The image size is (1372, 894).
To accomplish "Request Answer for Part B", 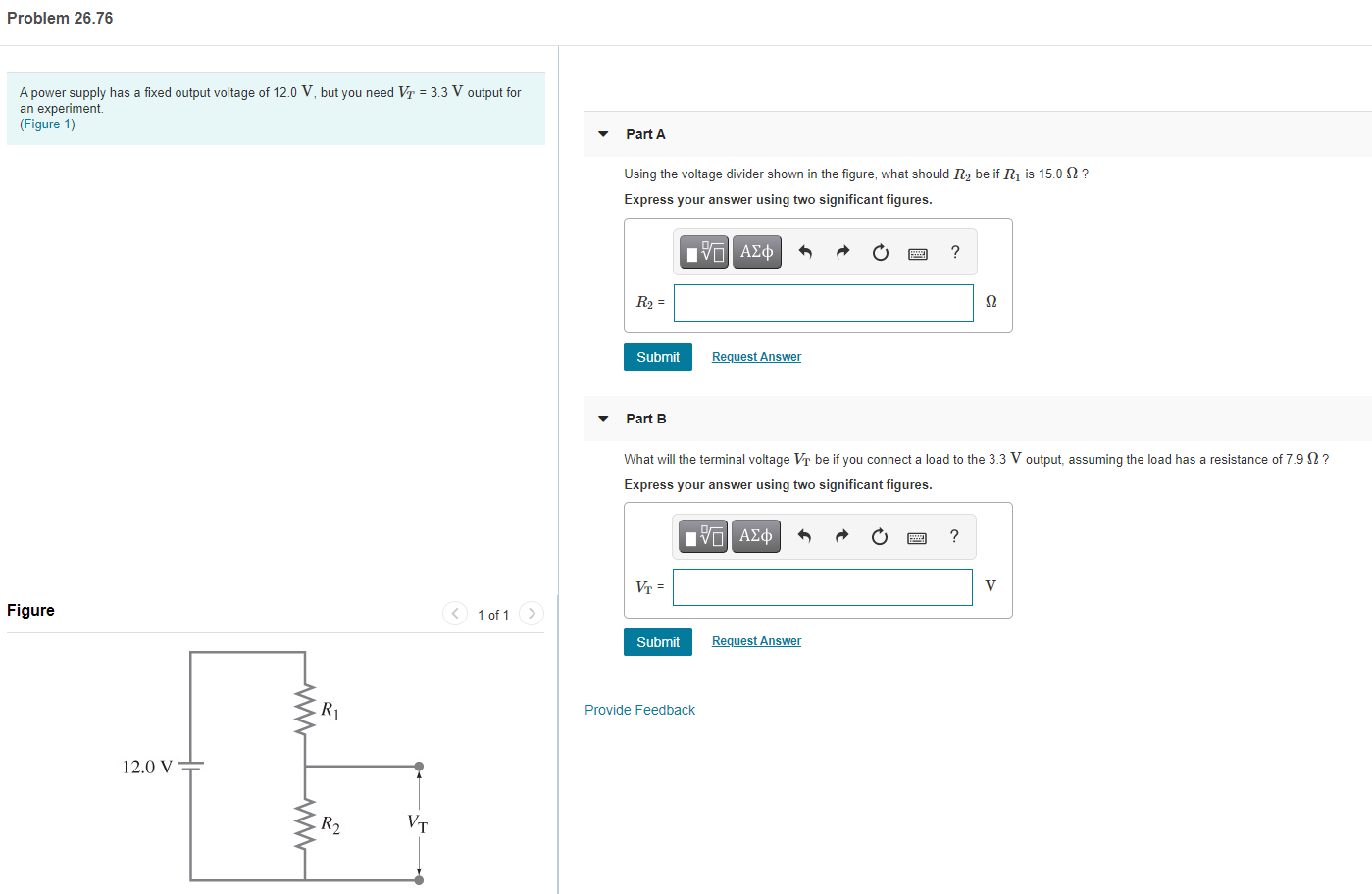I will pyautogui.click(x=756, y=641).
